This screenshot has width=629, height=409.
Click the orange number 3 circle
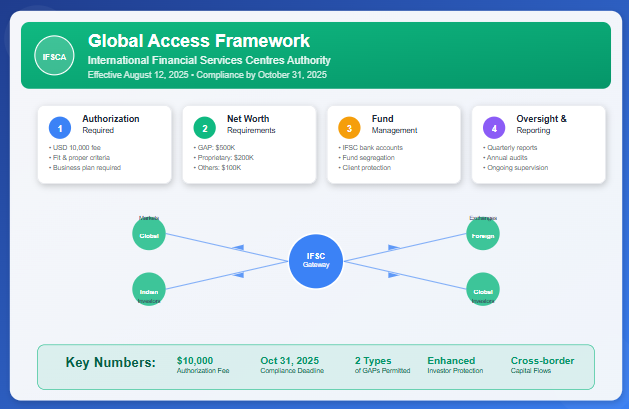[x=349, y=128]
